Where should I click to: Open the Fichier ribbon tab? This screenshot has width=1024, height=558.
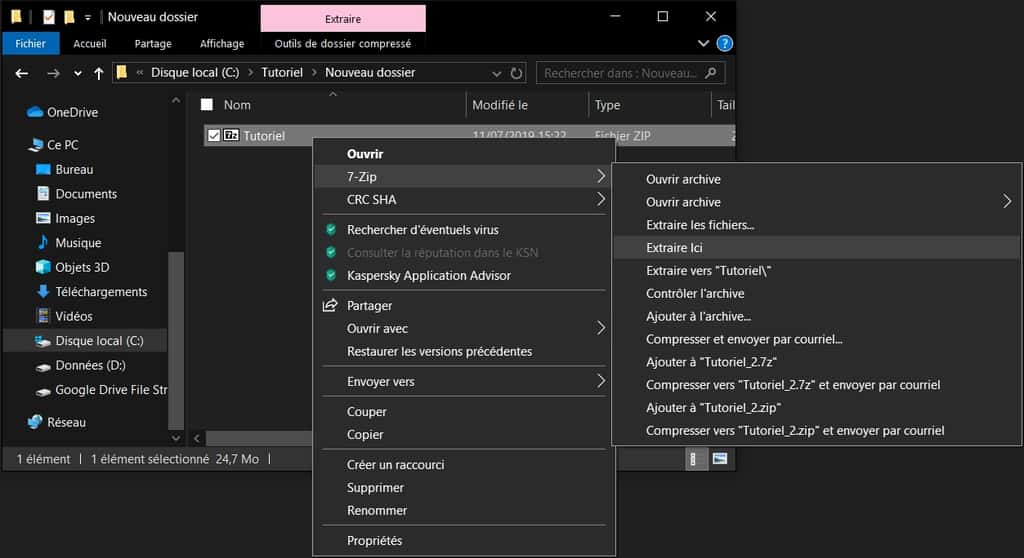click(31, 44)
